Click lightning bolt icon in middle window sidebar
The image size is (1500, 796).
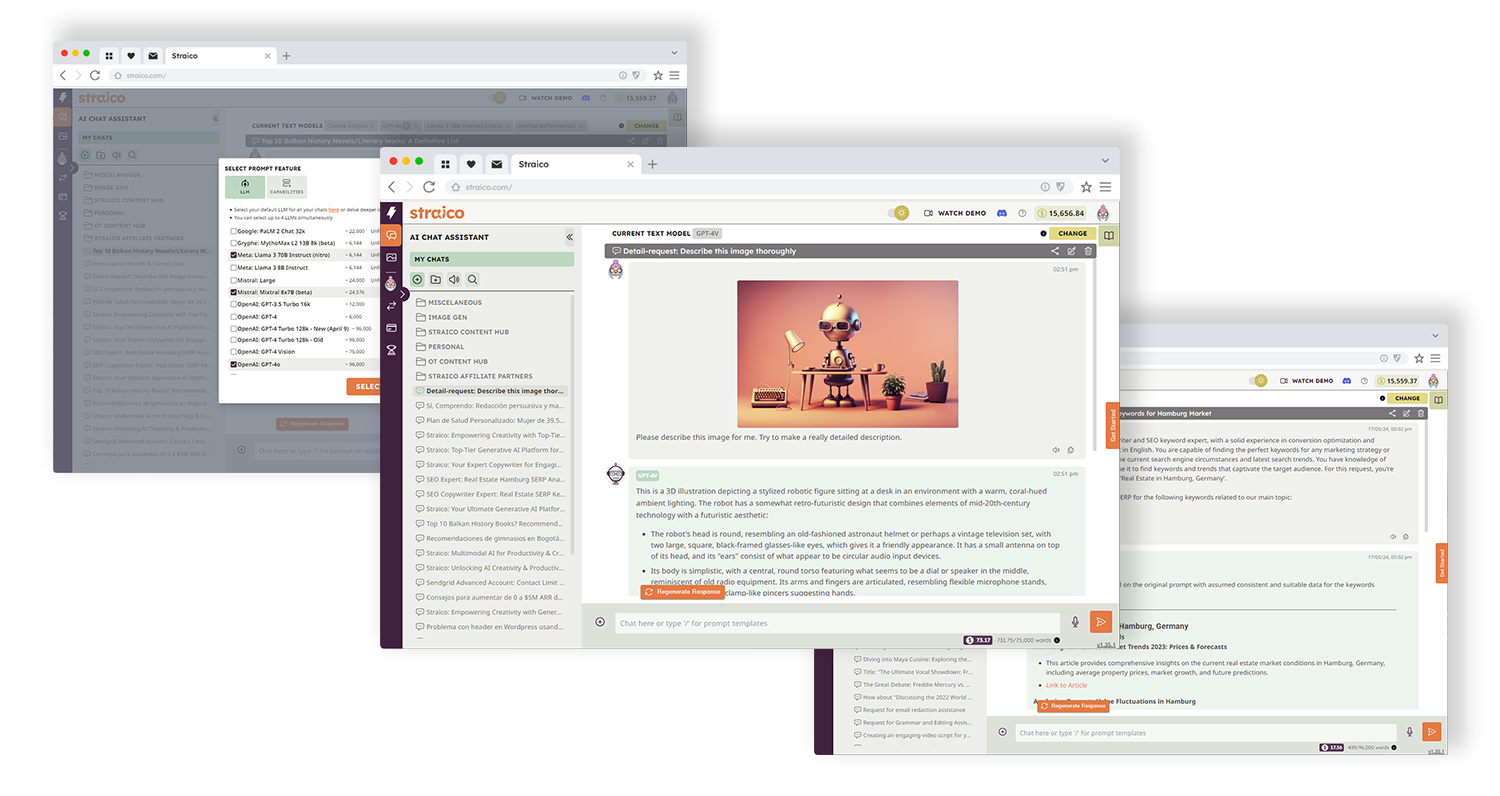[391, 213]
